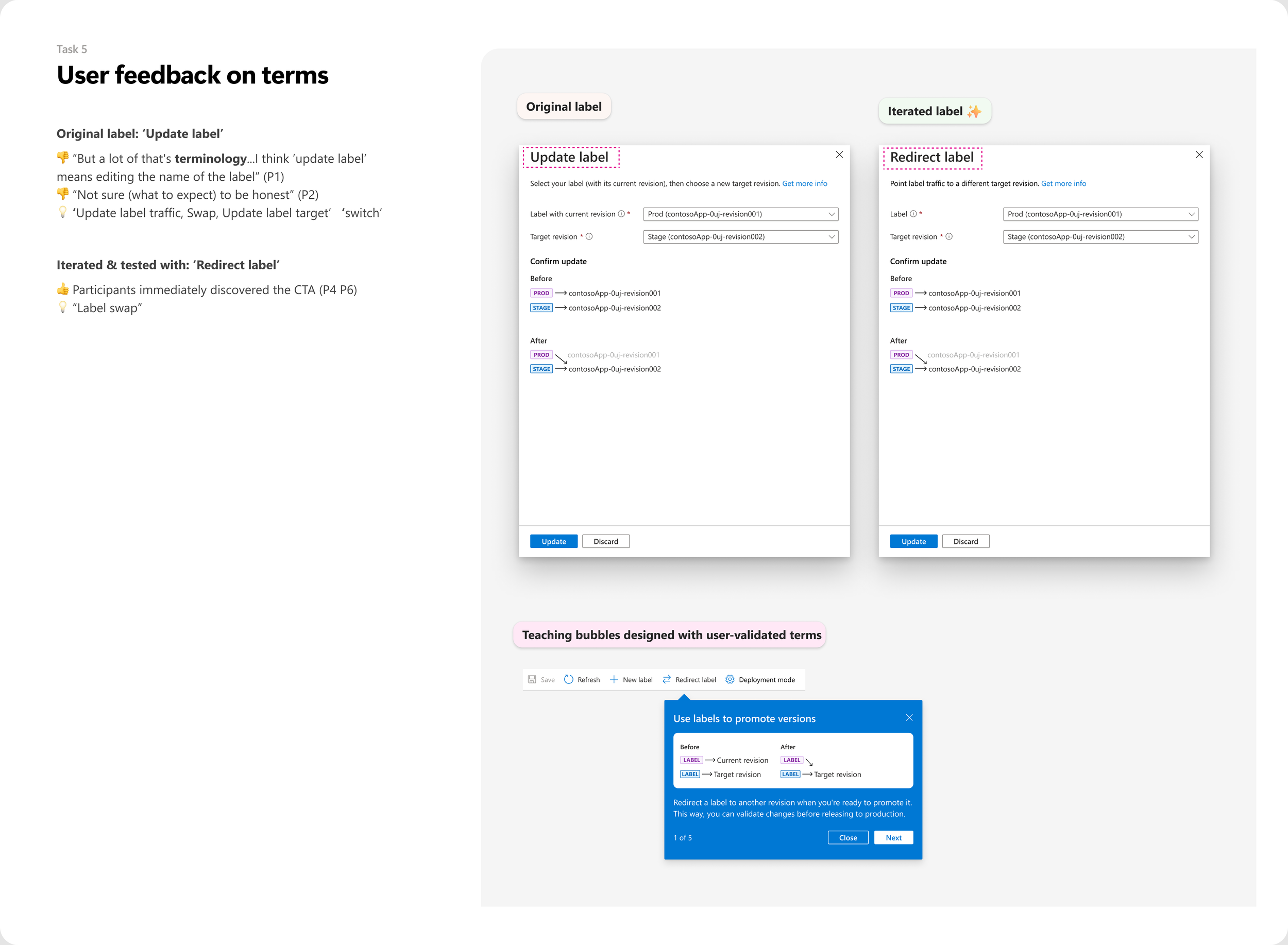Screen dimensions: 1288x945
Task: Click info icon beside Label with current revision
Action: click(x=621, y=214)
